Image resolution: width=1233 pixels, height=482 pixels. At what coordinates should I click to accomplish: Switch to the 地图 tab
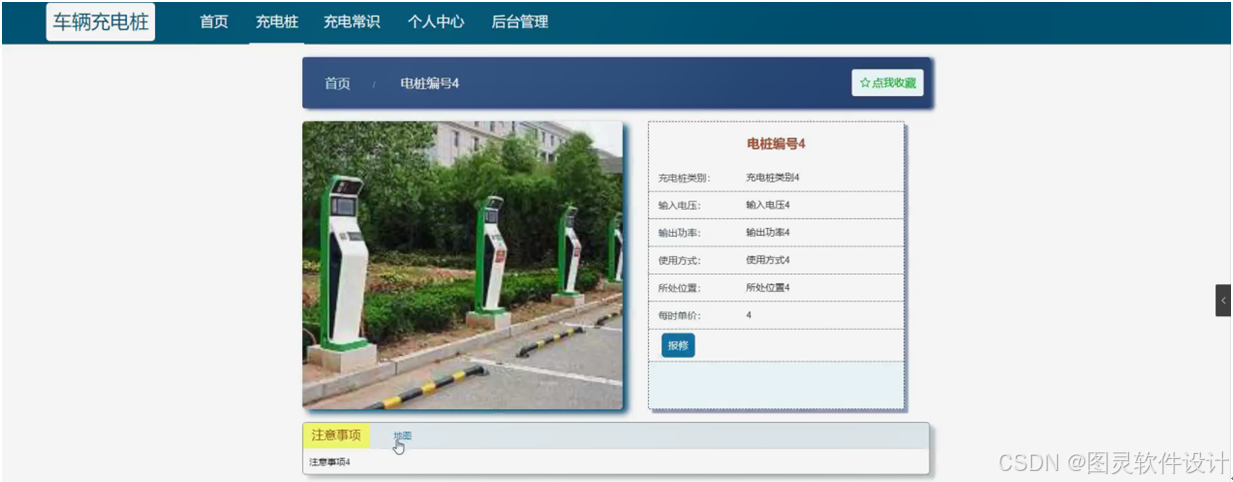(402, 436)
